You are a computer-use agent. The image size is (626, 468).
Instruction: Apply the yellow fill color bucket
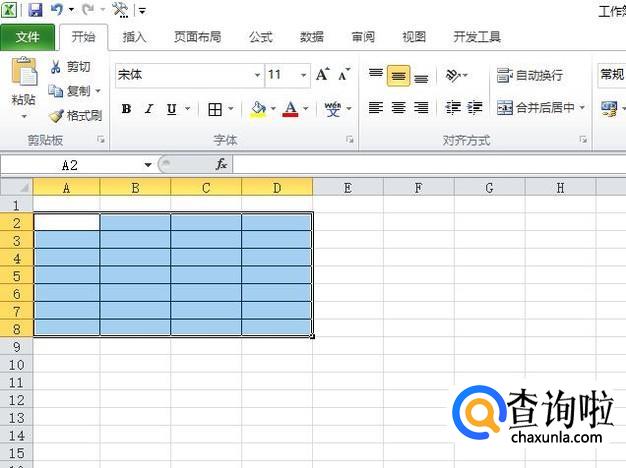(258, 109)
